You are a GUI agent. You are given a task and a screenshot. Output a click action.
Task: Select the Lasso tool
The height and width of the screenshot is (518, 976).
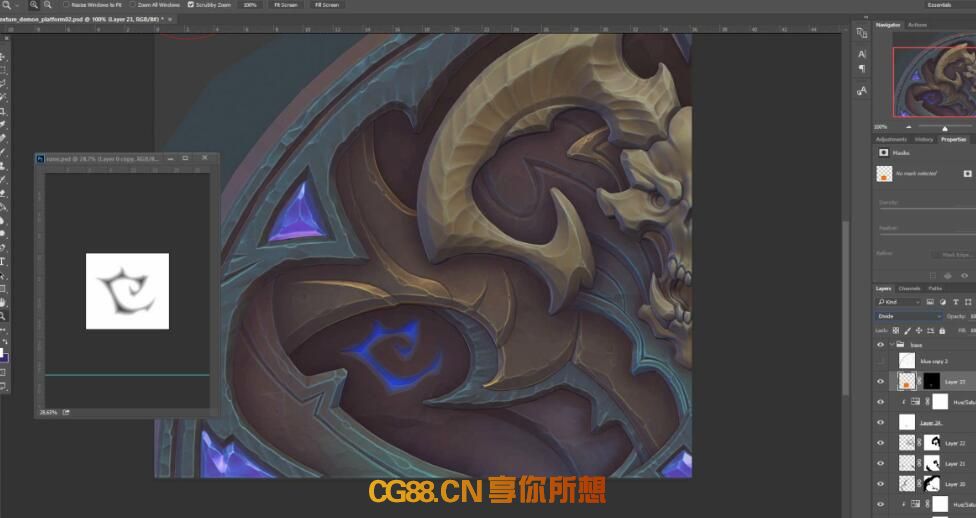pos(3,83)
